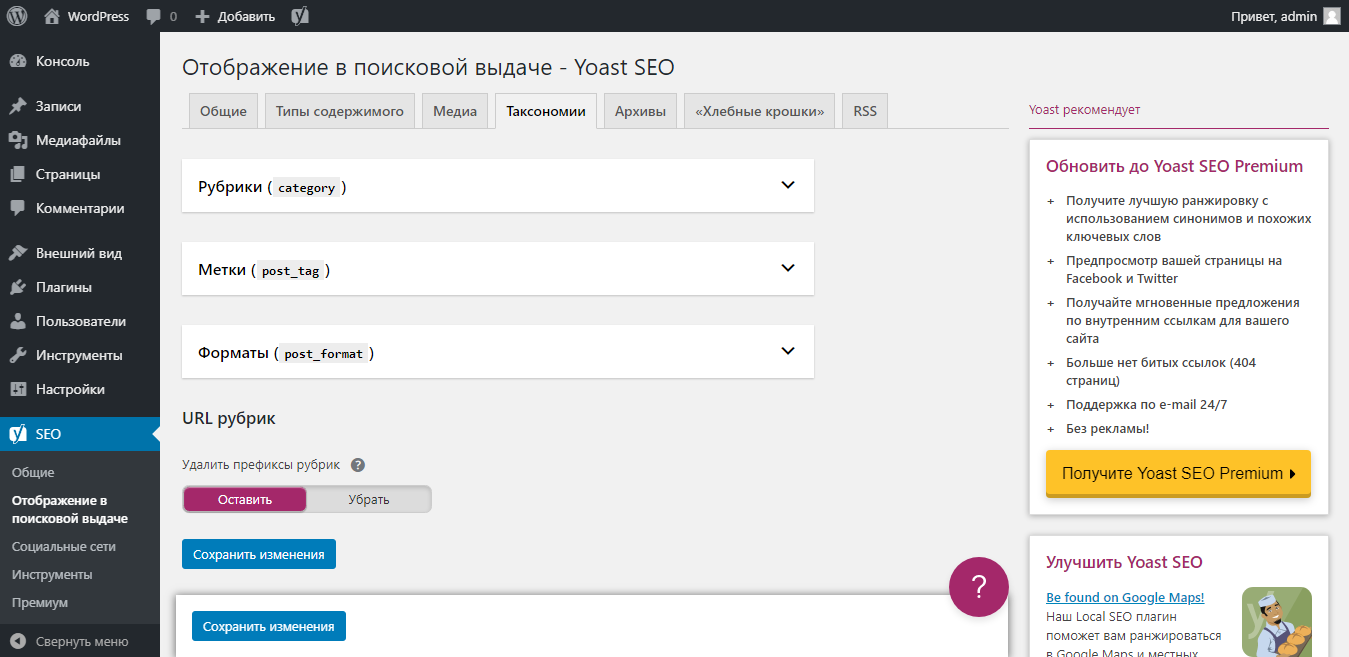Viewport: 1349px width, 657px height.
Task: Open comments via the speech bubble icon
Action: tap(154, 16)
